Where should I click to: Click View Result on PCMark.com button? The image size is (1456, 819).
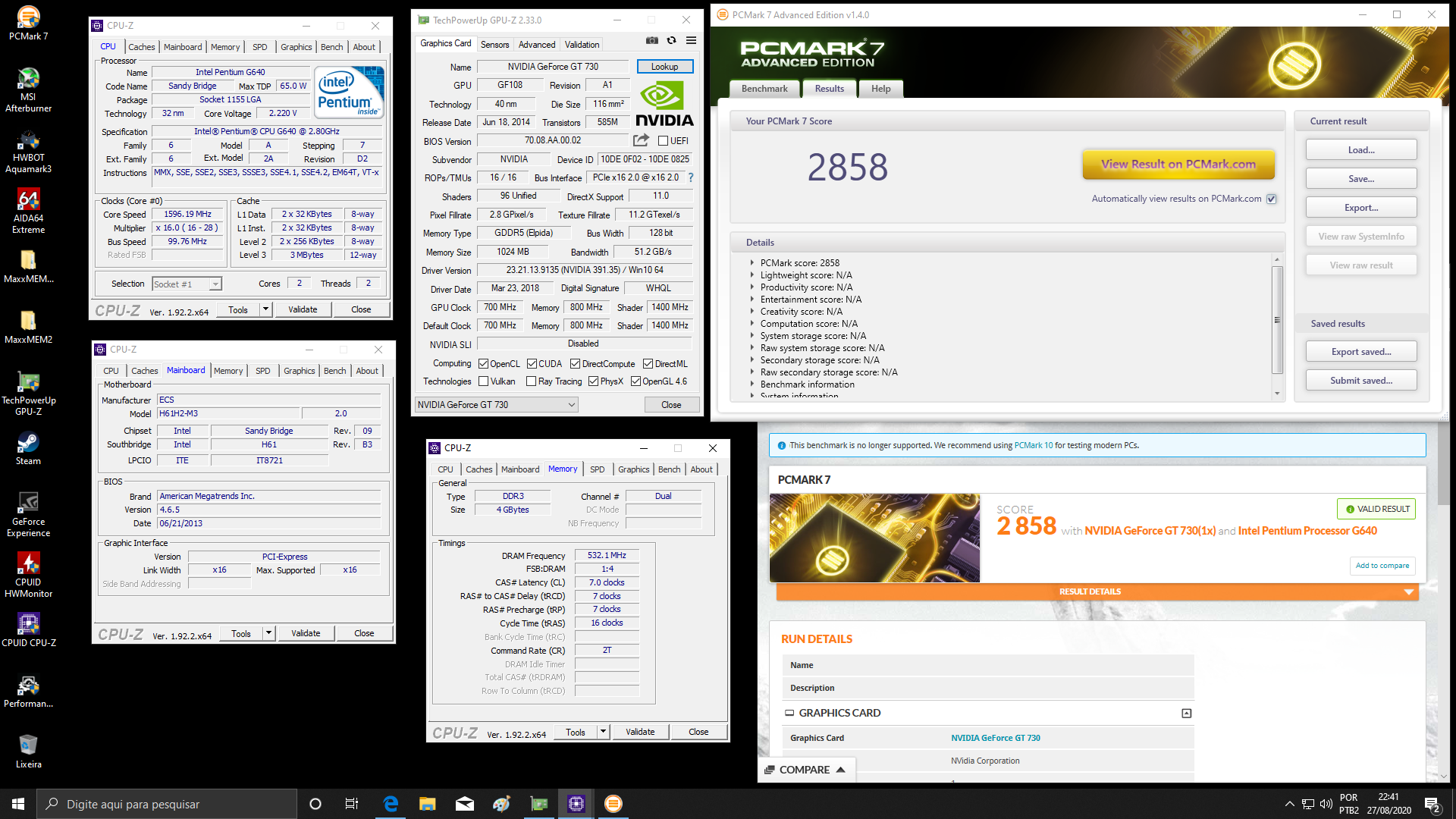tap(1178, 165)
